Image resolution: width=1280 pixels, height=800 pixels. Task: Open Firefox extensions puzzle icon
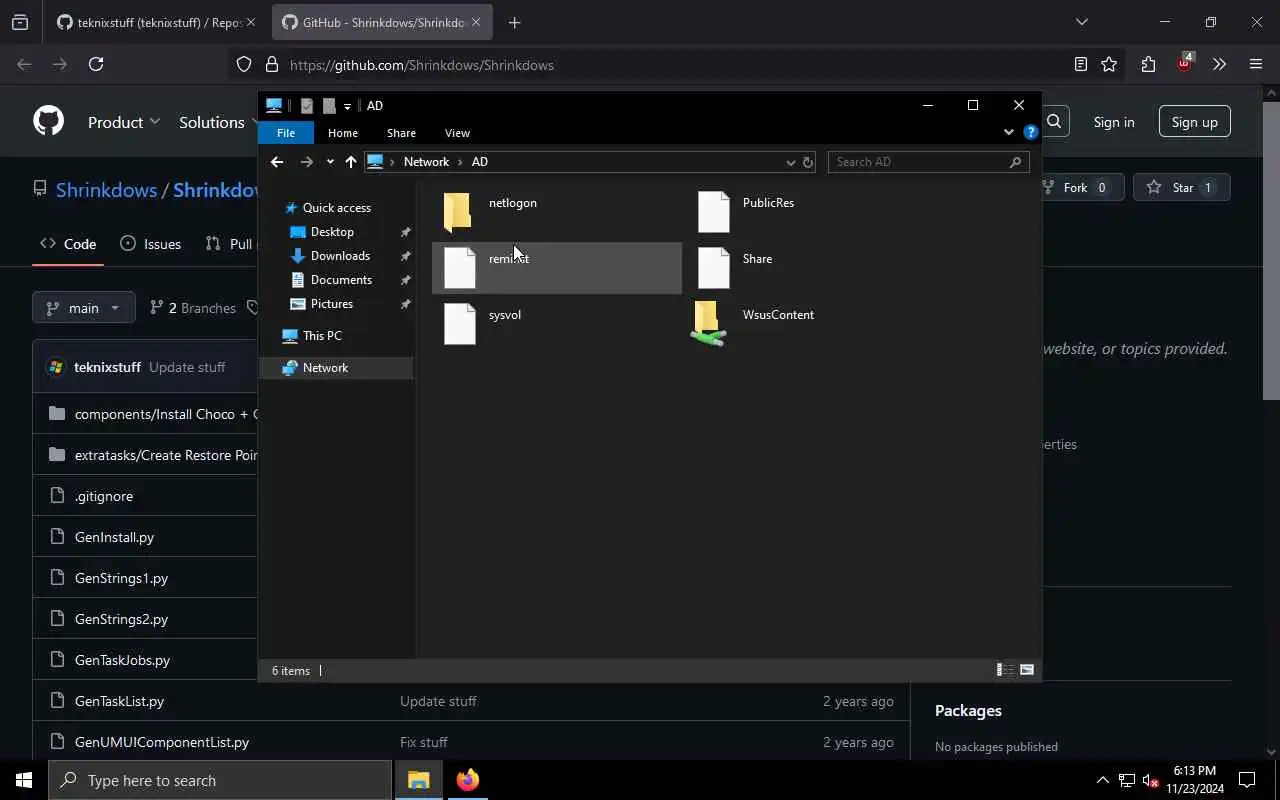(1148, 64)
